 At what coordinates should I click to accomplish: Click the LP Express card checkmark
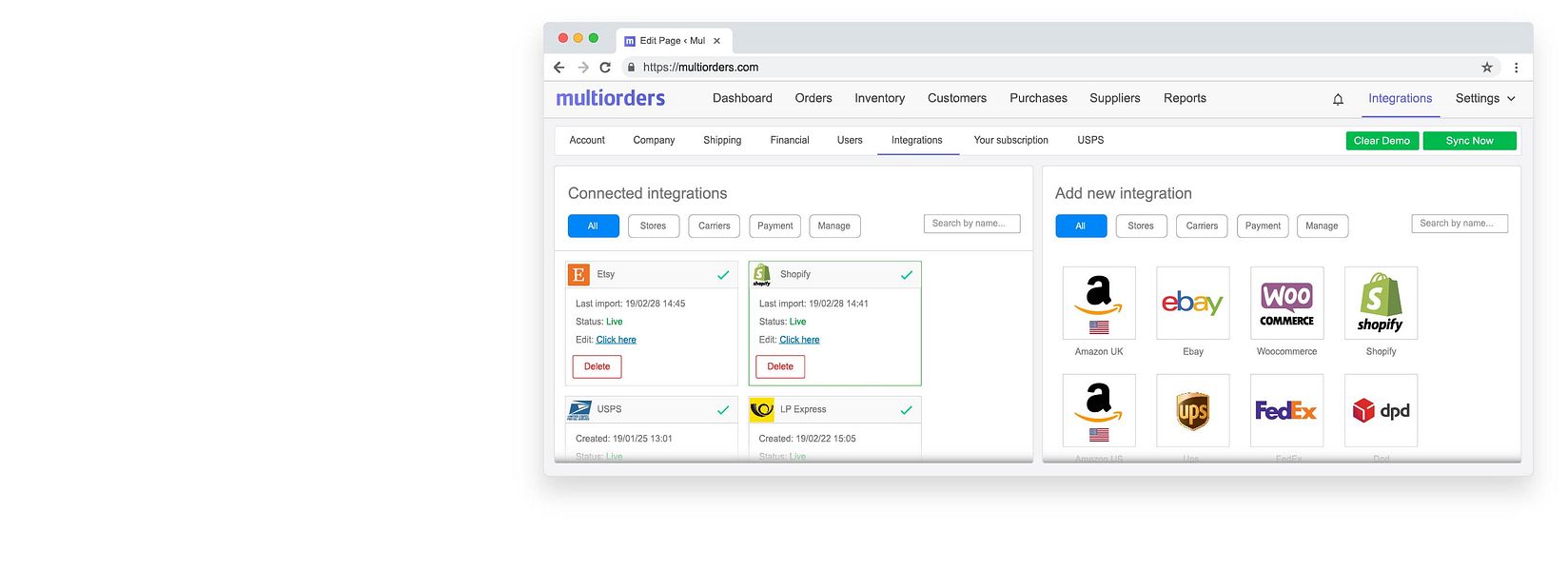(x=907, y=410)
